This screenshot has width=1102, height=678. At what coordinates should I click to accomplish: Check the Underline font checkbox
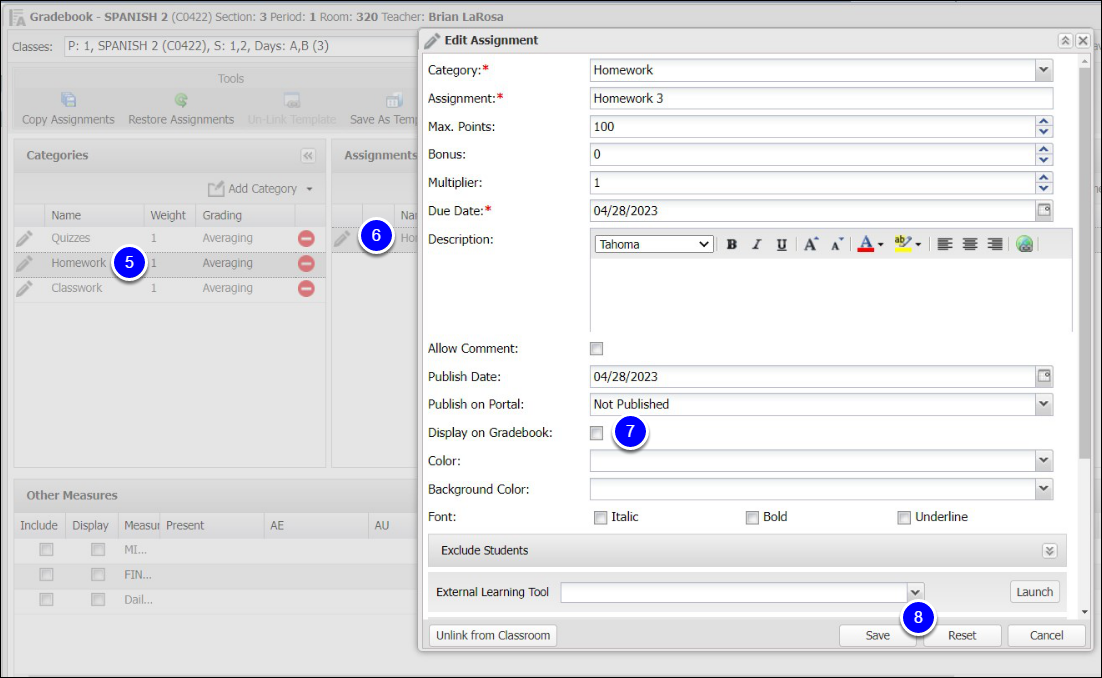(x=904, y=518)
